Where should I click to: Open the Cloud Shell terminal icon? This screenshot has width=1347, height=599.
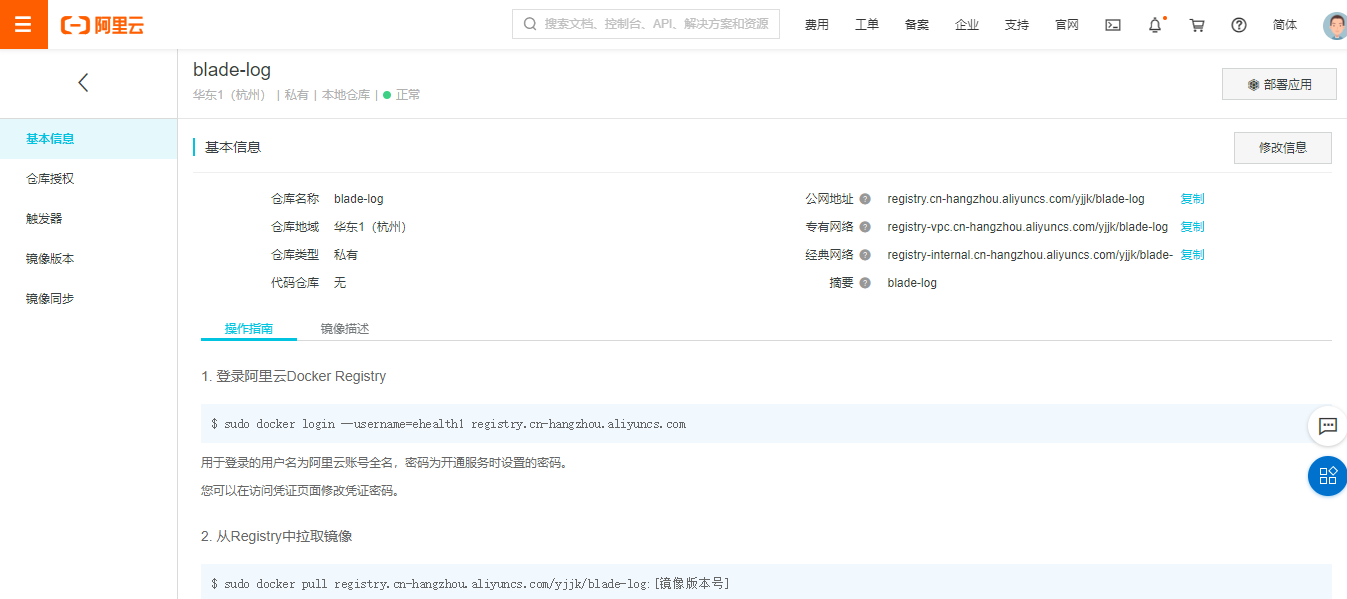1112,24
